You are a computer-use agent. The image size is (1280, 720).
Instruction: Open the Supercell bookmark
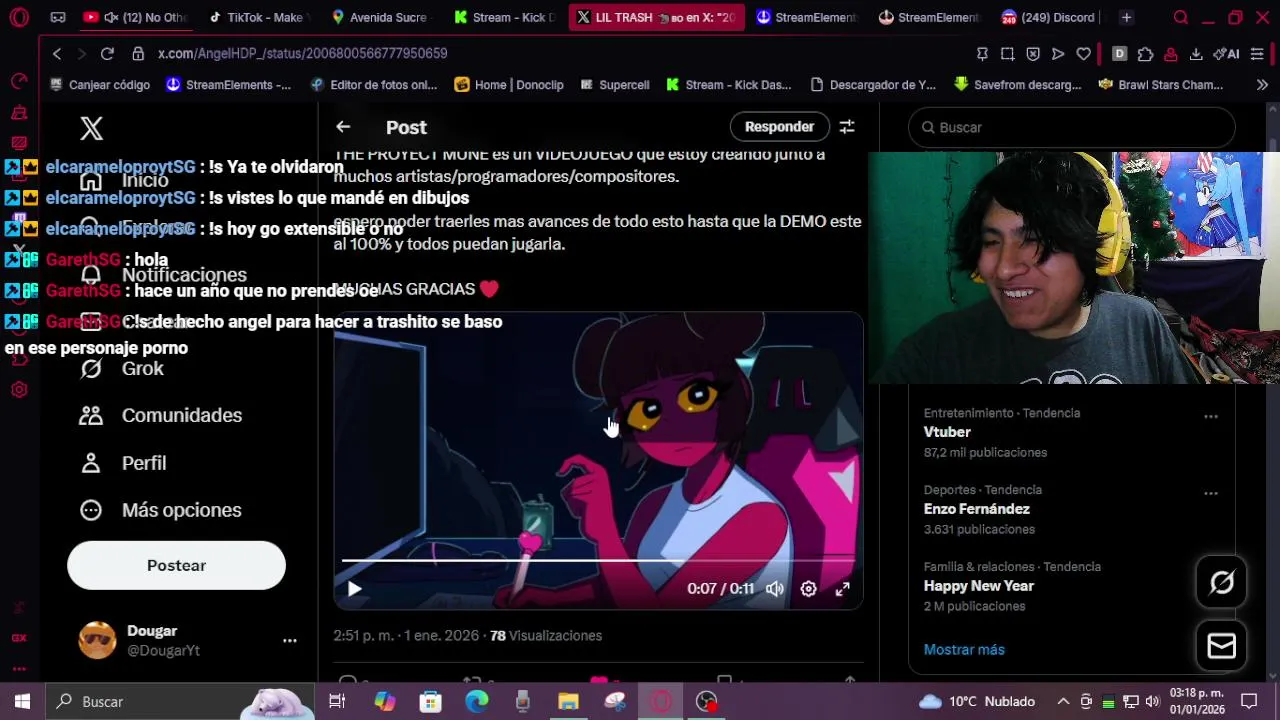614,85
